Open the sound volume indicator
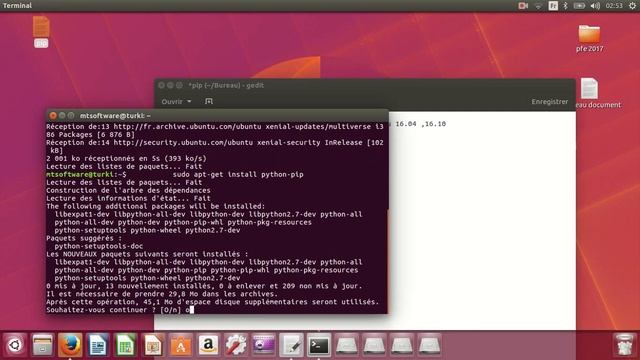The width and height of the screenshot is (640, 360). 595,6
